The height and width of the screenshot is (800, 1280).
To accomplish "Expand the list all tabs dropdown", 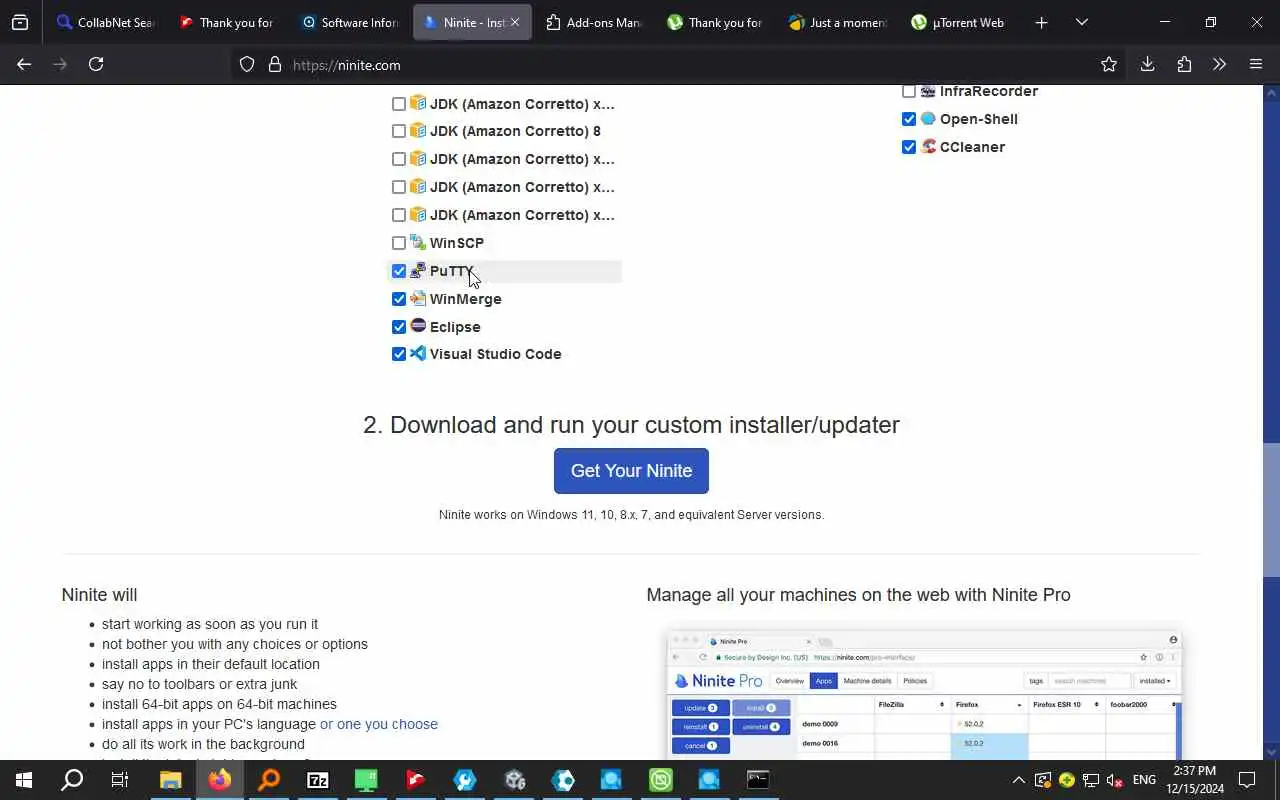I will (1081, 22).
